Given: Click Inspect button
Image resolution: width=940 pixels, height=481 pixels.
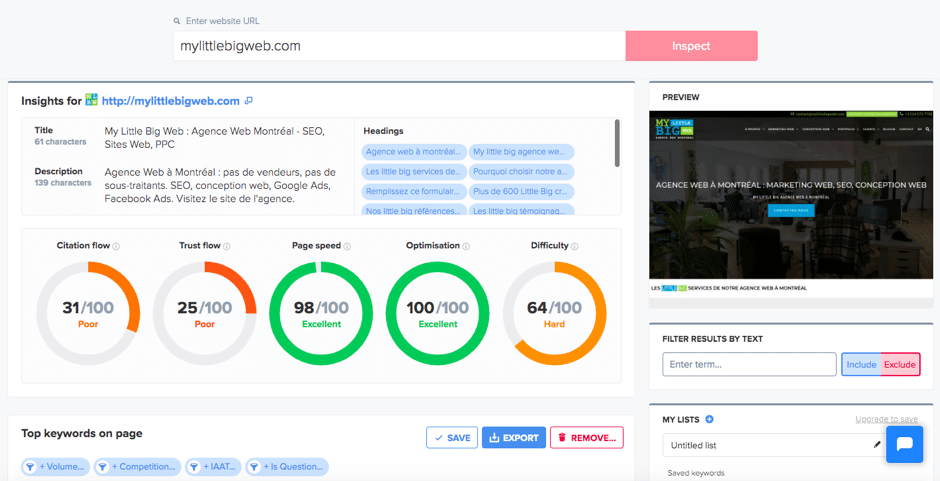Looking at the screenshot, I should (691, 46).
